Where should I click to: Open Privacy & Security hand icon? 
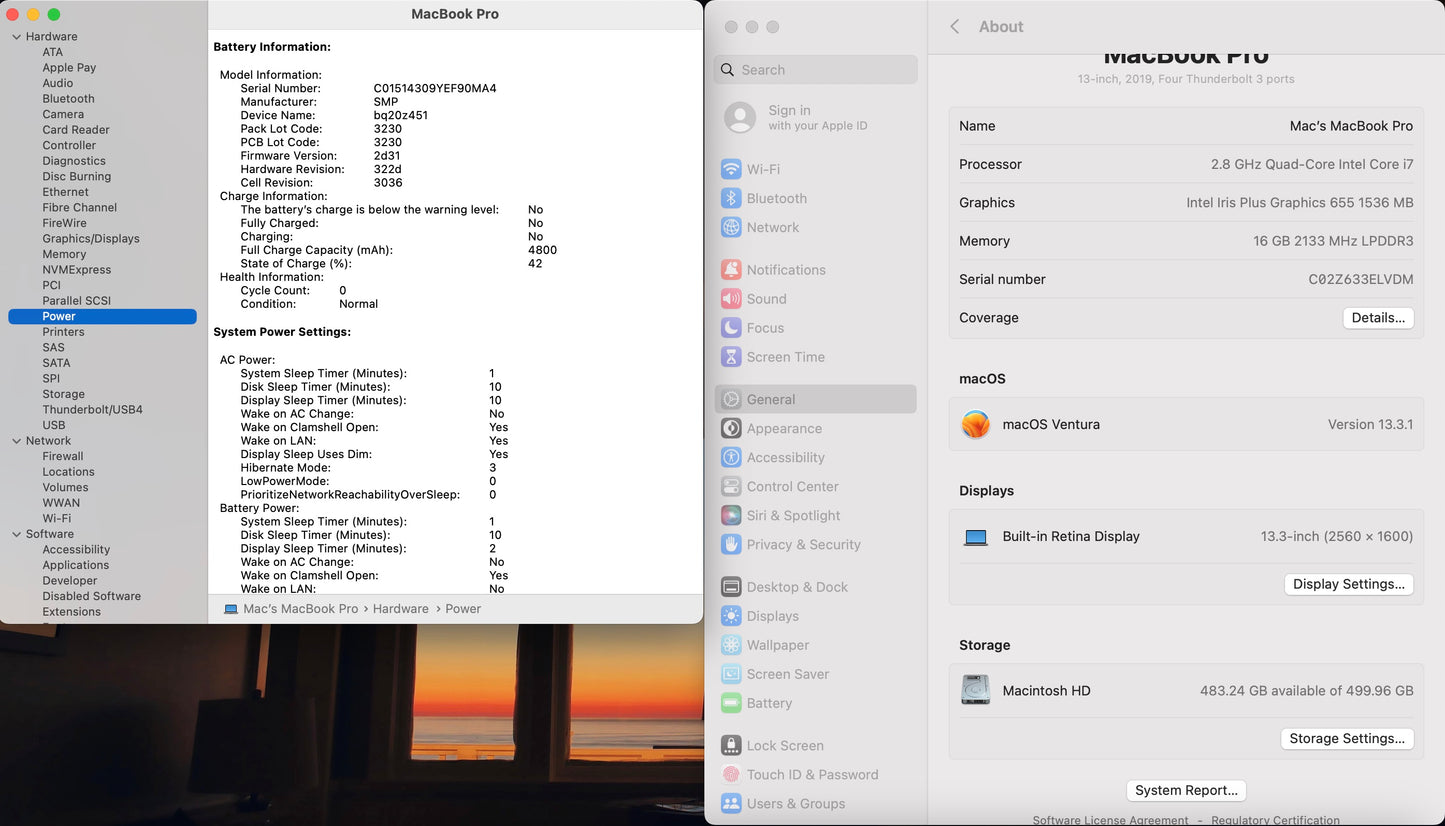coord(731,545)
